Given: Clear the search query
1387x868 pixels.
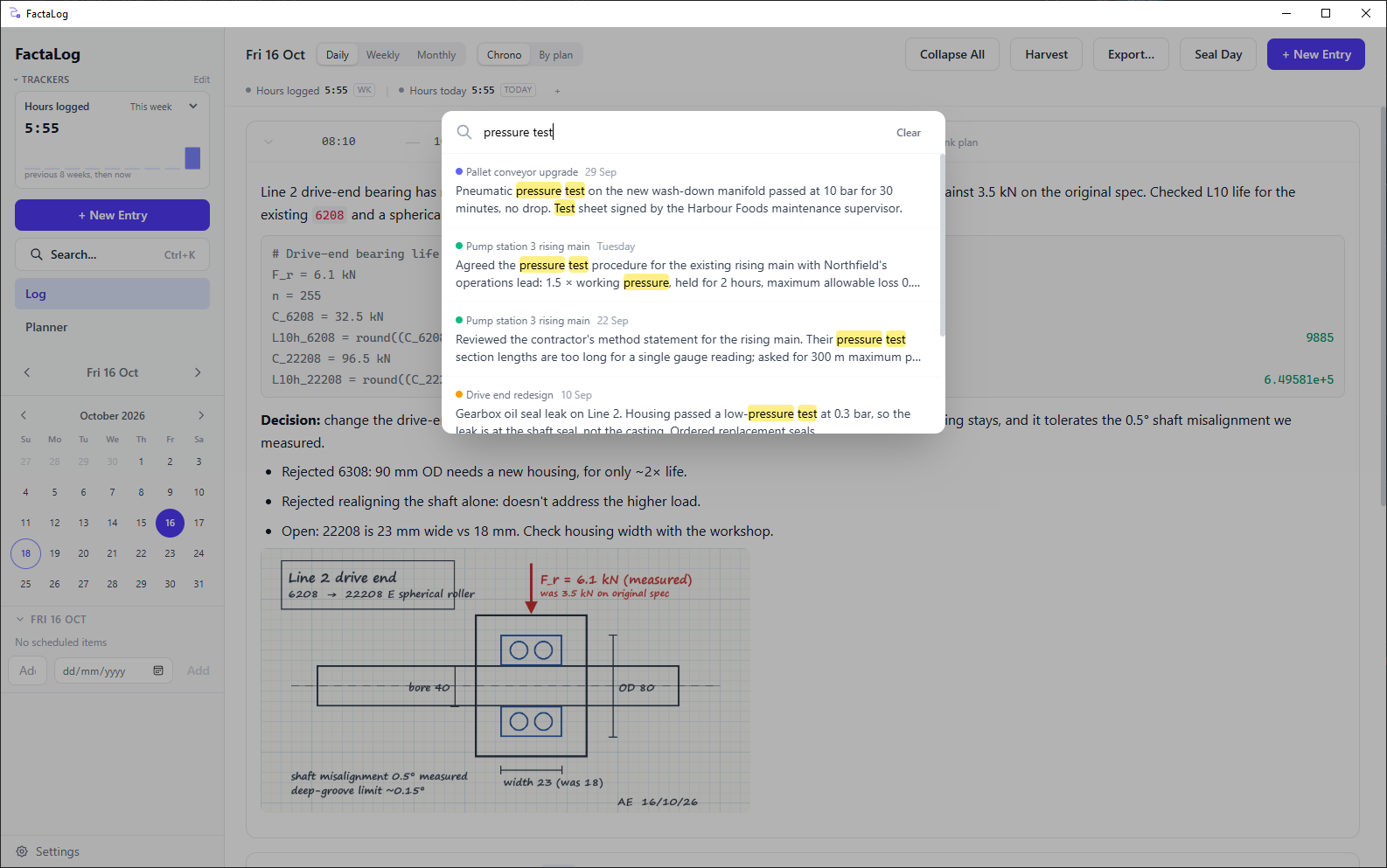Looking at the screenshot, I should 909,133.
